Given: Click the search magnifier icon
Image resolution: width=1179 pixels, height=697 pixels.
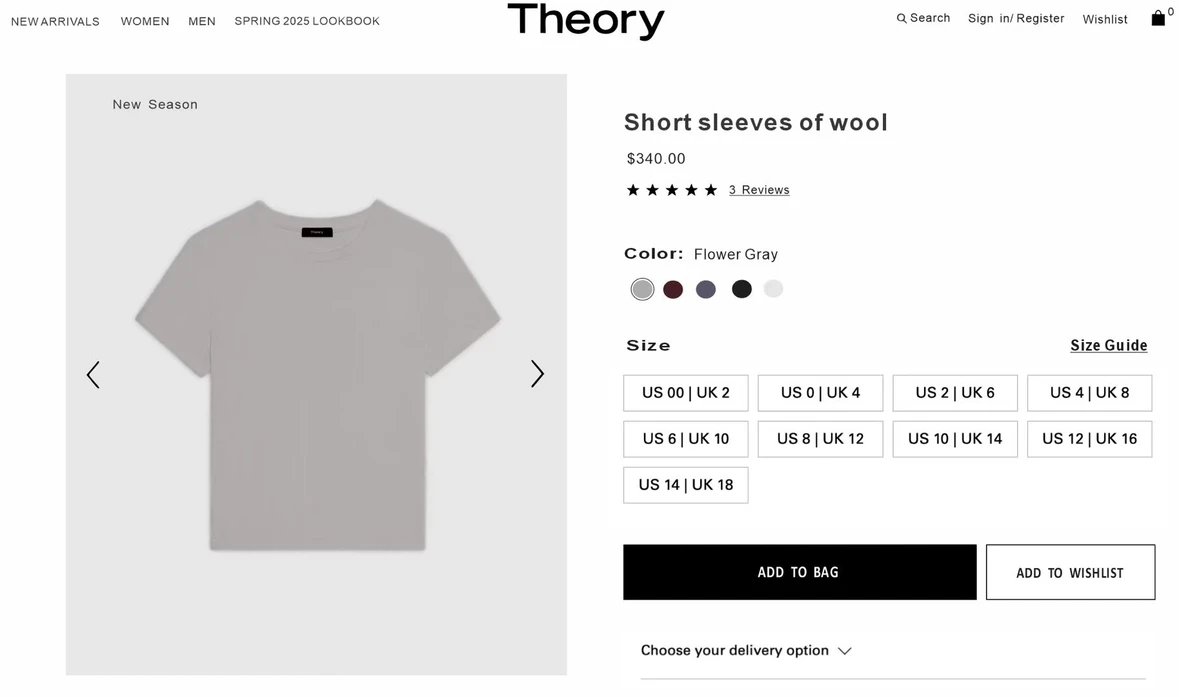Looking at the screenshot, I should [x=901, y=18].
